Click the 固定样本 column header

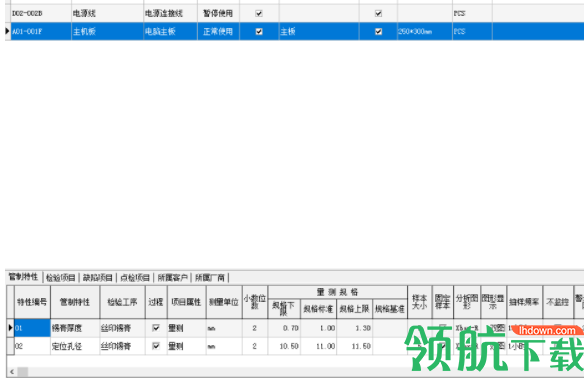pyautogui.click(x=442, y=302)
